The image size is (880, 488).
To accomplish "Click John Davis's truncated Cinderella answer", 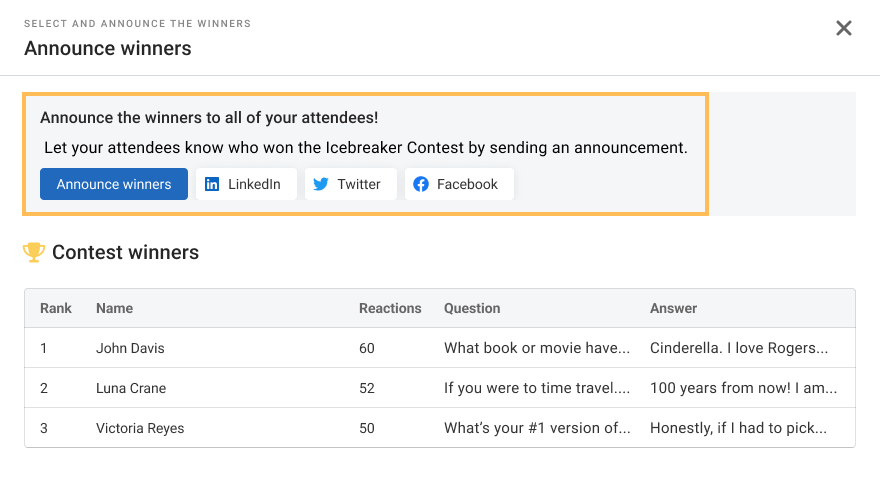I will click(739, 348).
